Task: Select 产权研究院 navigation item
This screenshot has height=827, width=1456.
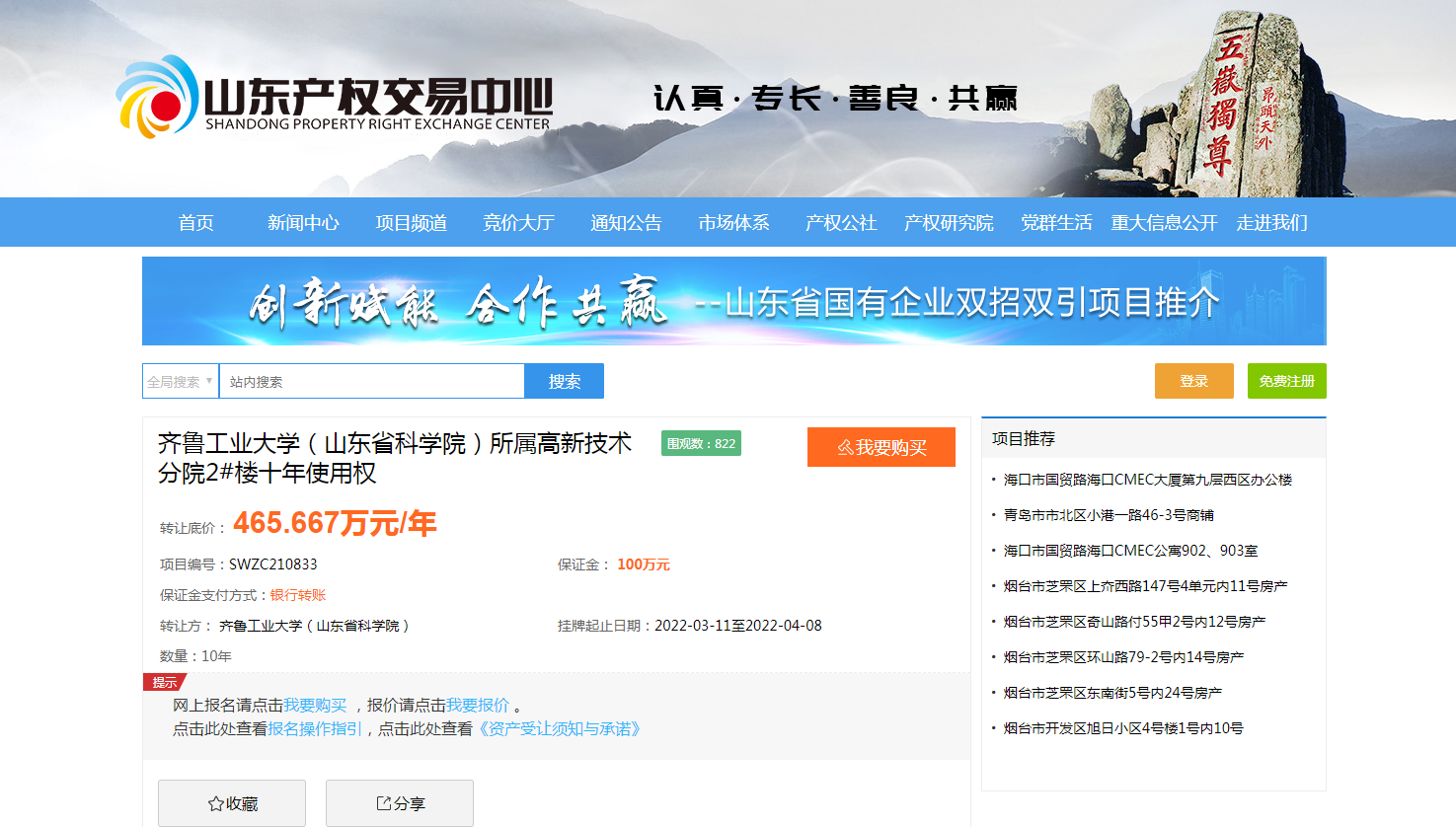Action: coord(949,223)
